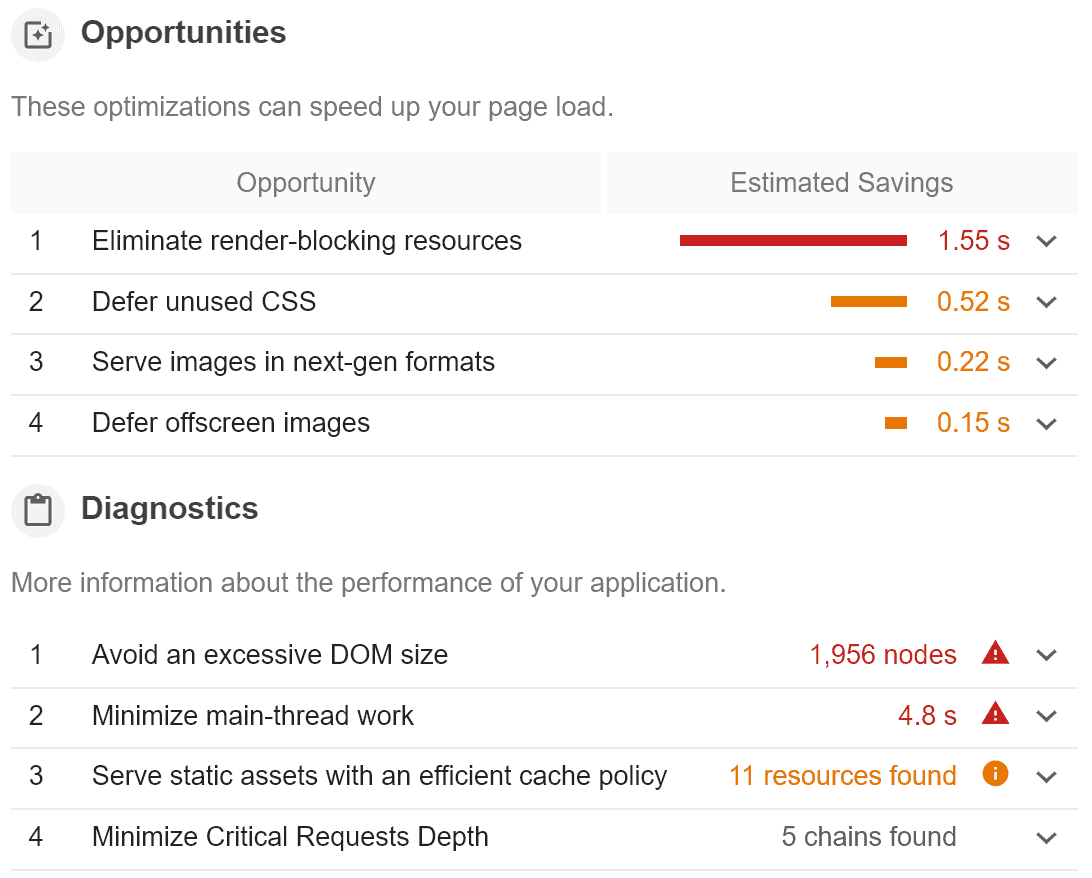
Task: Expand Defer offscreen images chevron
Action: (x=1047, y=423)
